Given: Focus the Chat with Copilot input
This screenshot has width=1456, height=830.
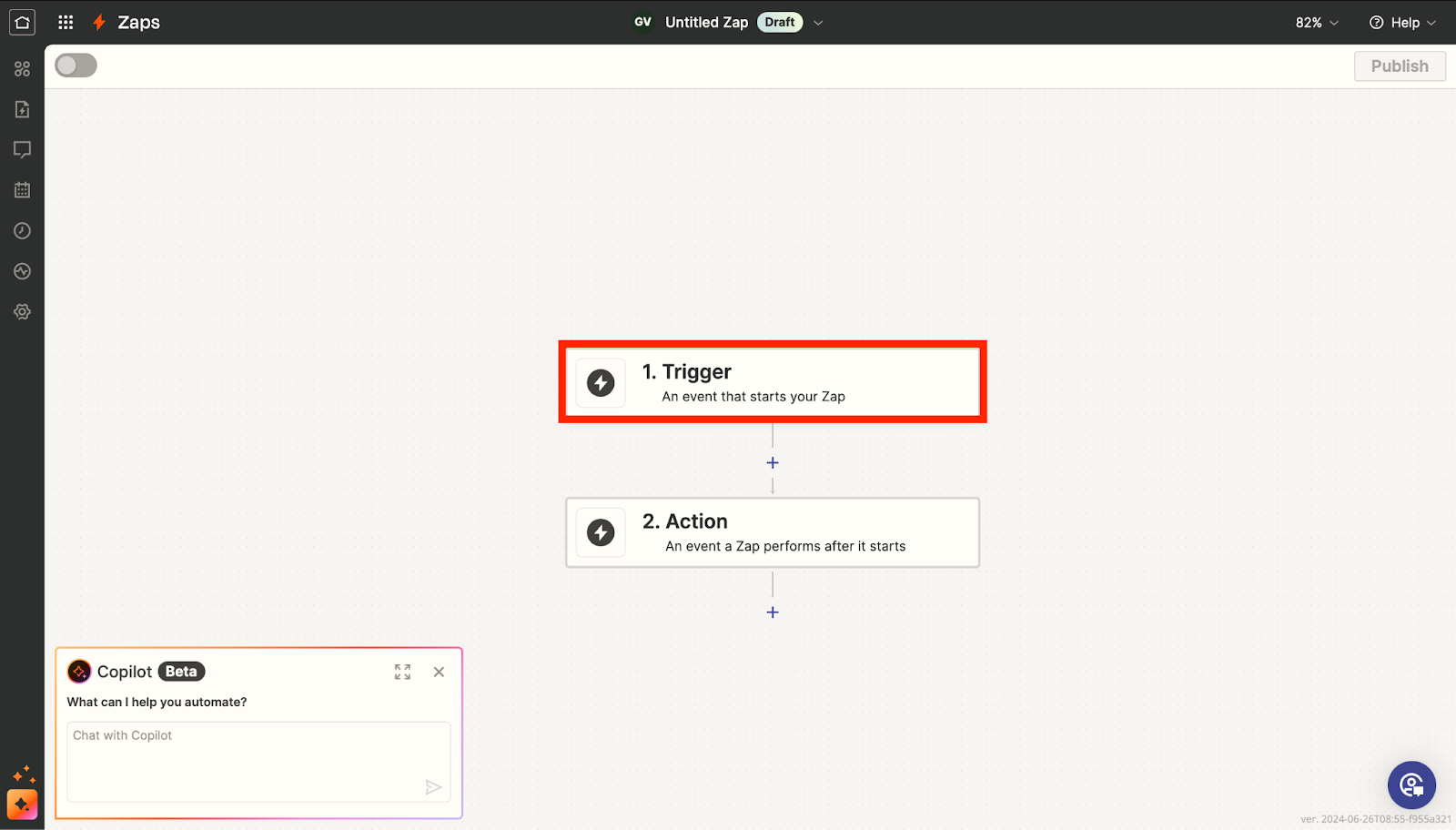Looking at the screenshot, I should coord(258,762).
